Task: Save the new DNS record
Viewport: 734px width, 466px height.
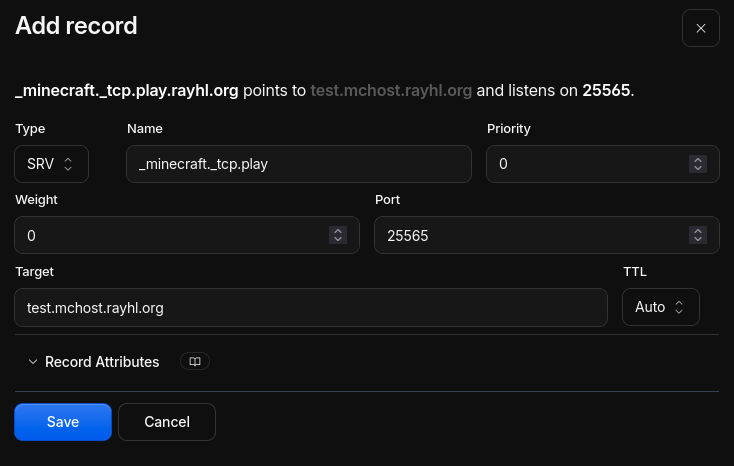Action: click(x=63, y=422)
